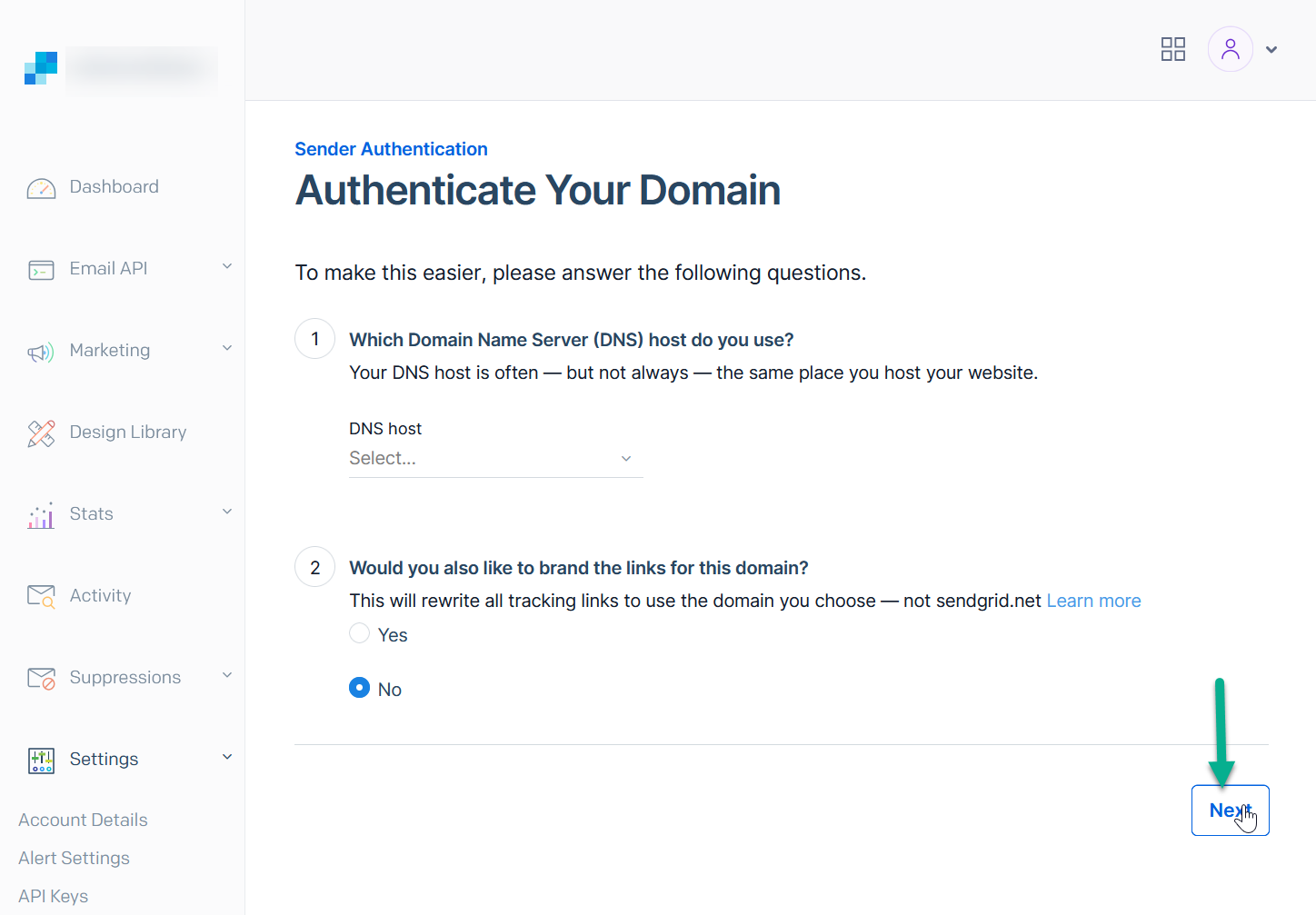This screenshot has height=915, width=1316.
Task: Open the account dropdown arrow
Action: [x=1271, y=50]
